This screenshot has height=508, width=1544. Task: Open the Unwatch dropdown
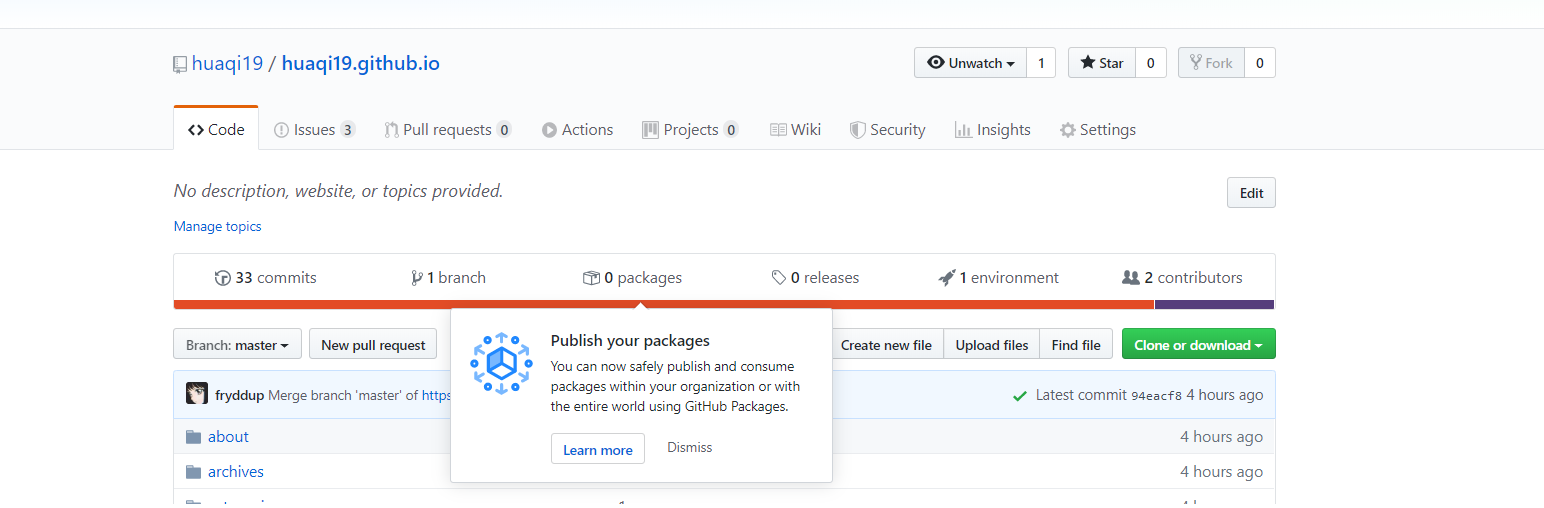click(x=971, y=63)
